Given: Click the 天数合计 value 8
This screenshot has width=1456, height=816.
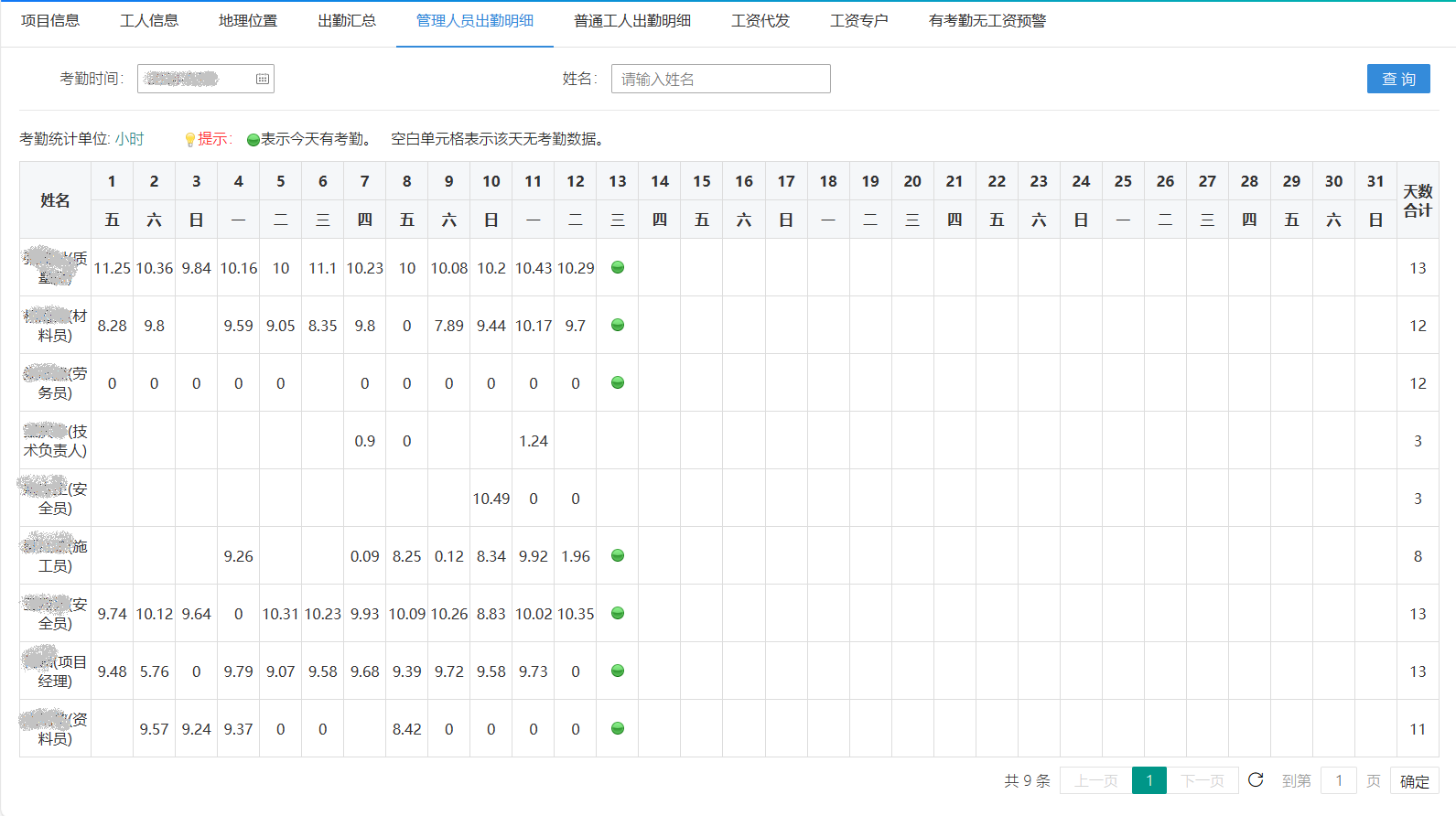Looking at the screenshot, I should [1418, 556].
